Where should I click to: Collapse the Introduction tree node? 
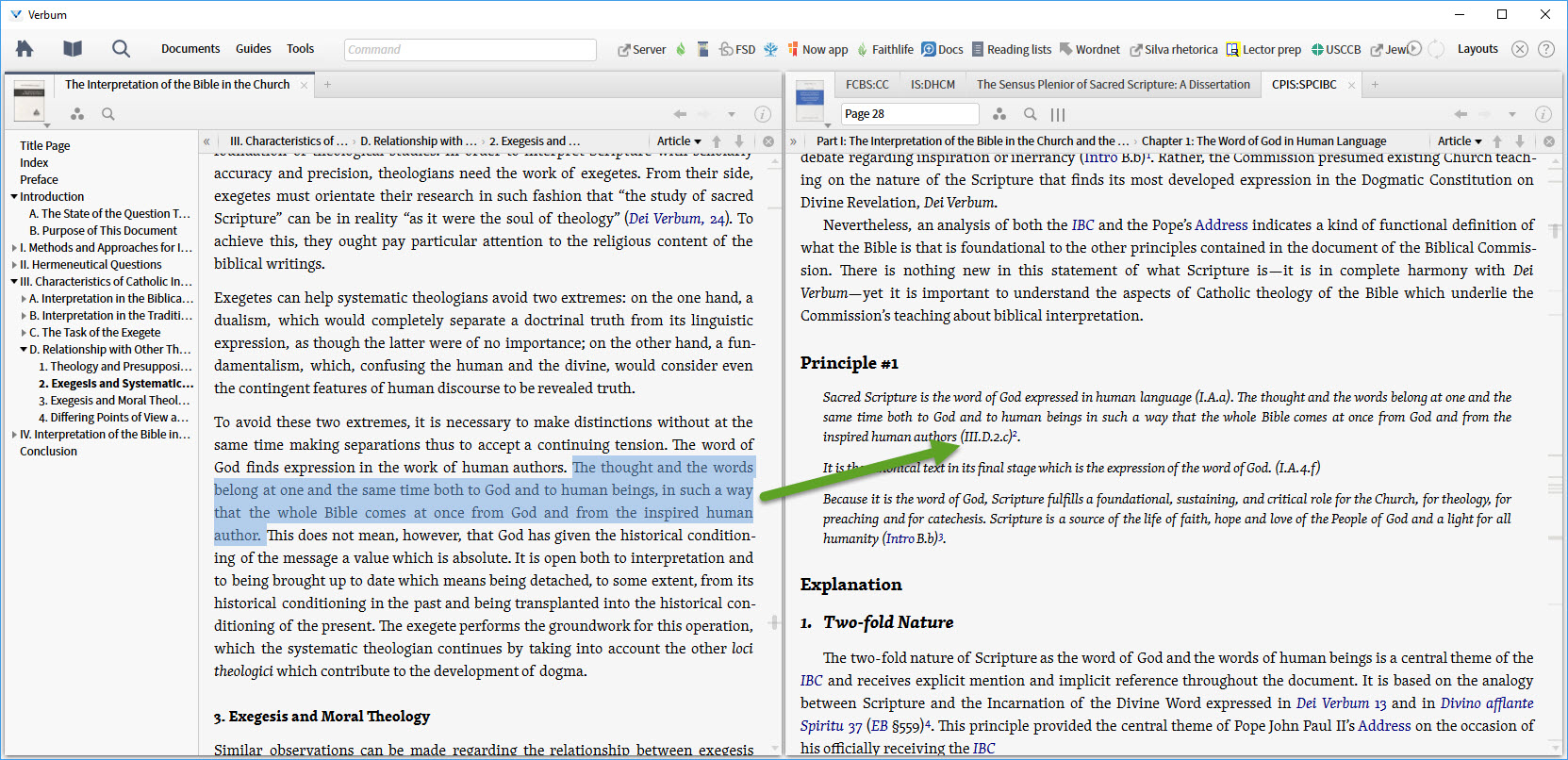[x=14, y=197]
